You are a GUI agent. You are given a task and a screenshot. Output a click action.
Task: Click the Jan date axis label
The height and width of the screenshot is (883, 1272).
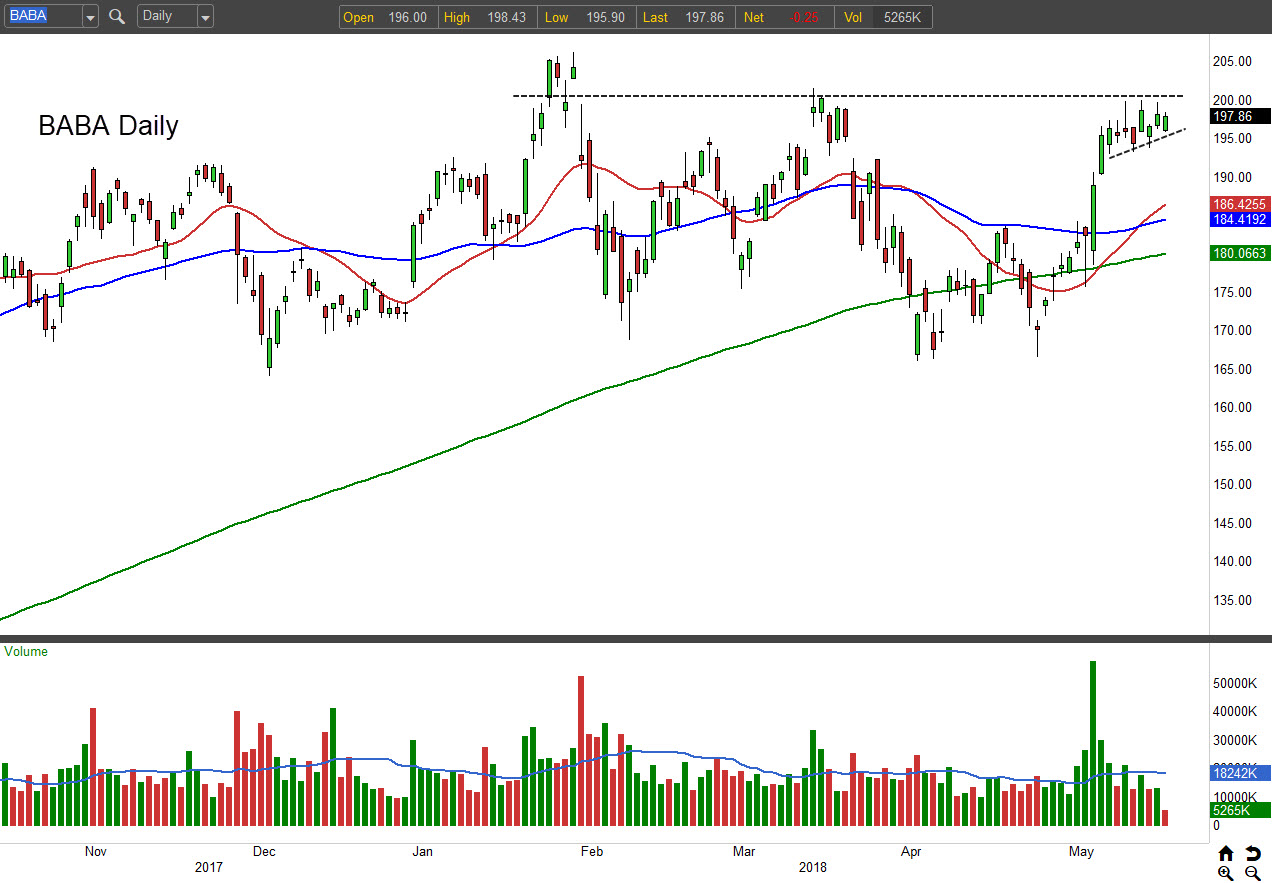[x=423, y=852]
